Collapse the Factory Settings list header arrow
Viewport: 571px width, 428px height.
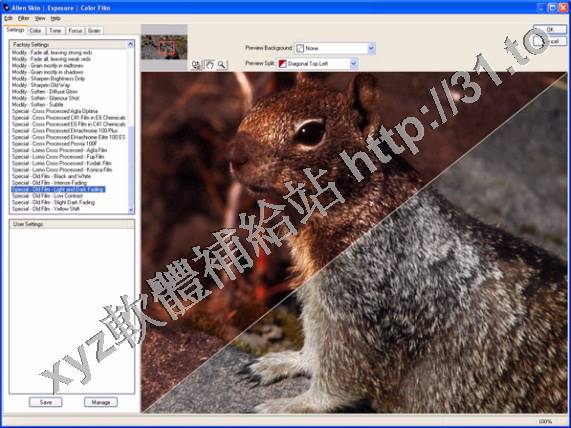click(x=130, y=44)
